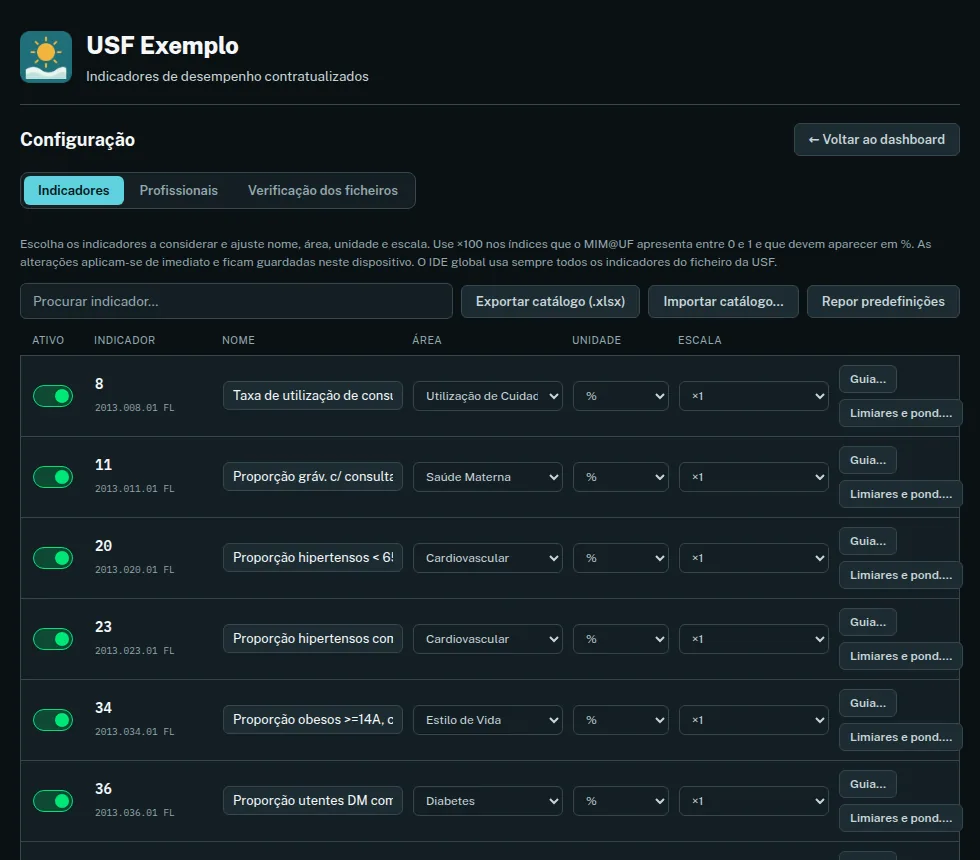
Task: Click Guia... button for indicator 23
Action: [868, 622]
